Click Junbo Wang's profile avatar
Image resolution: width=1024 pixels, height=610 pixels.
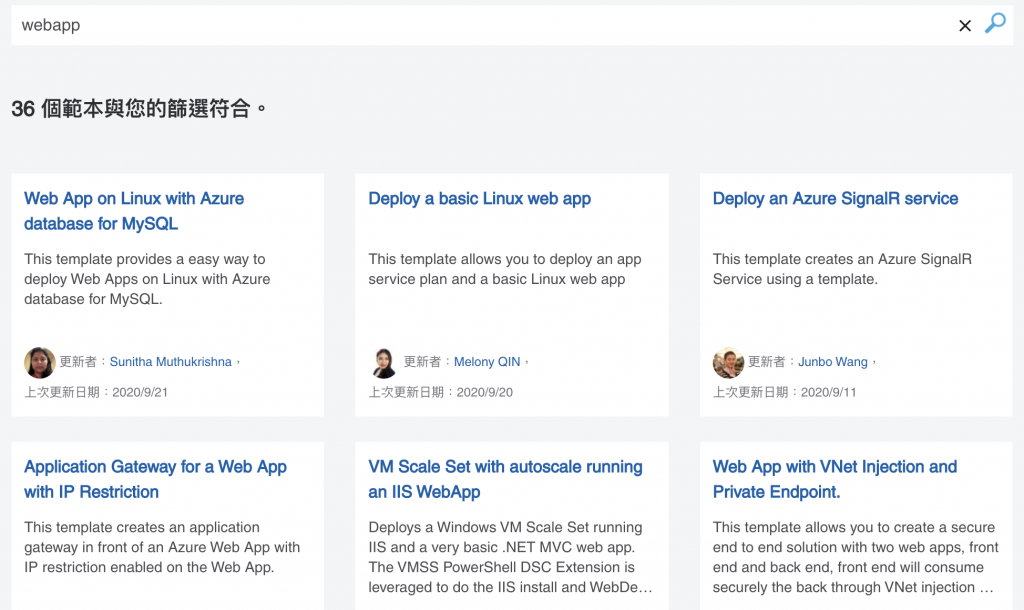(728, 362)
